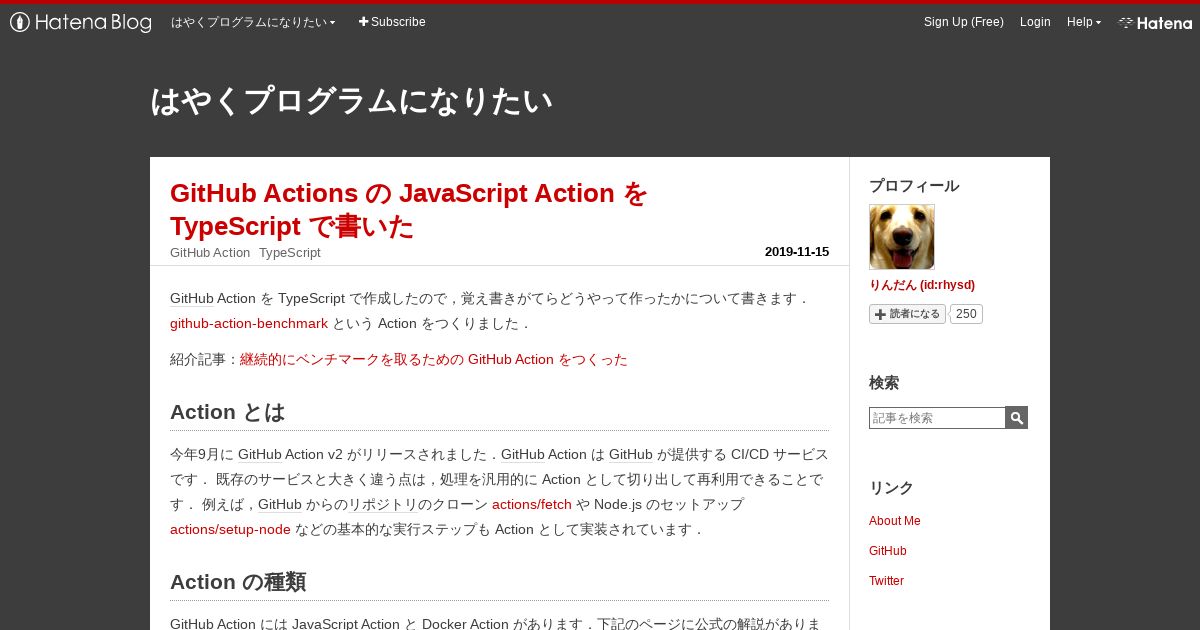Click the GitHub keyword link before からのリポジトリ
The width and height of the screenshot is (1200, 630).
tap(280, 504)
